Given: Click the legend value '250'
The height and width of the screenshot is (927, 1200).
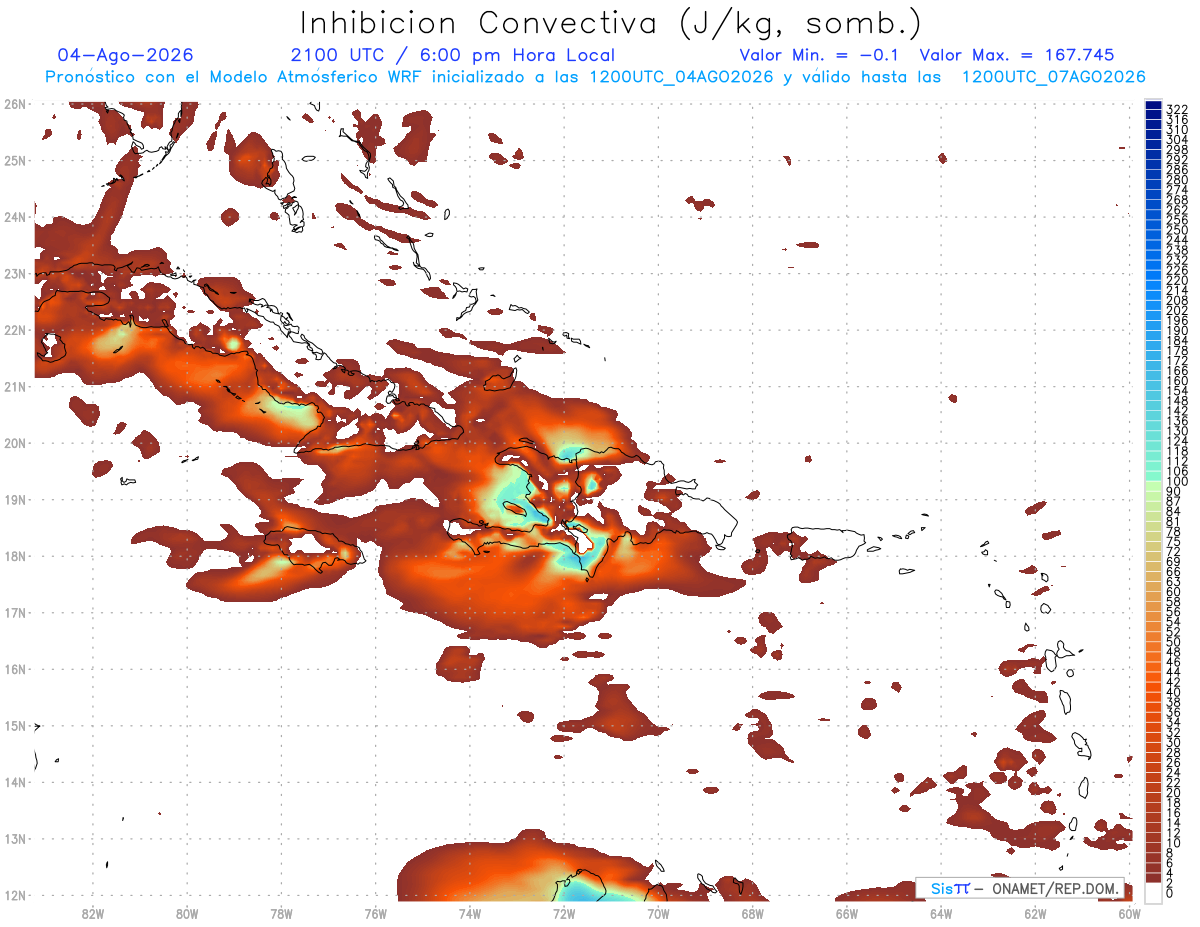Looking at the screenshot, I should coord(1177,230).
